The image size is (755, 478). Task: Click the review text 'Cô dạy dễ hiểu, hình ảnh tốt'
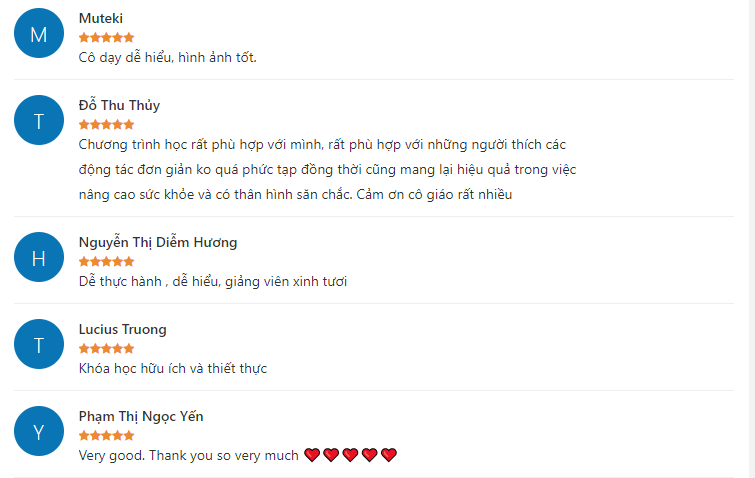tap(168, 57)
